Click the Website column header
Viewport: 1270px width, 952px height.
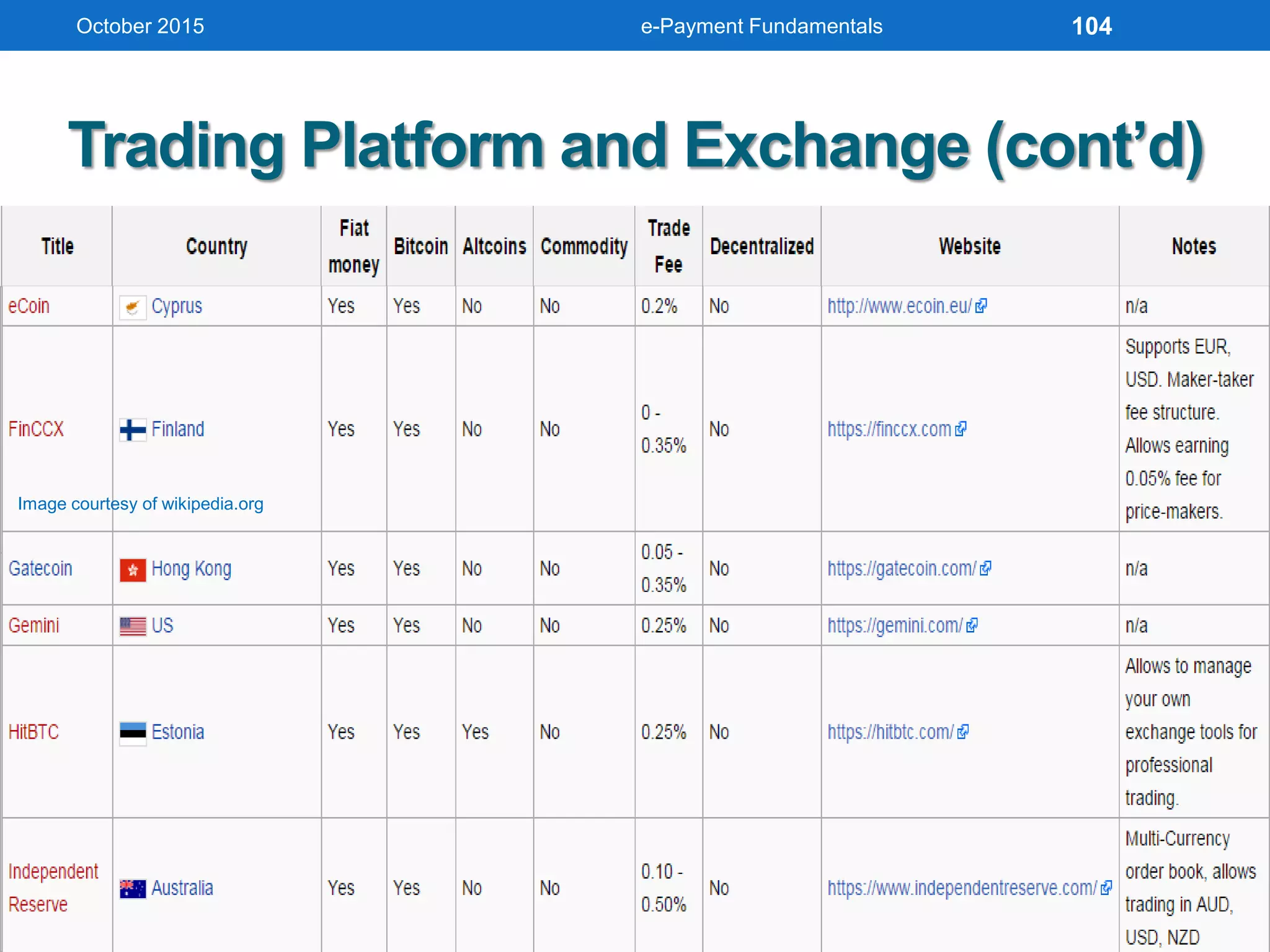tap(970, 247)
